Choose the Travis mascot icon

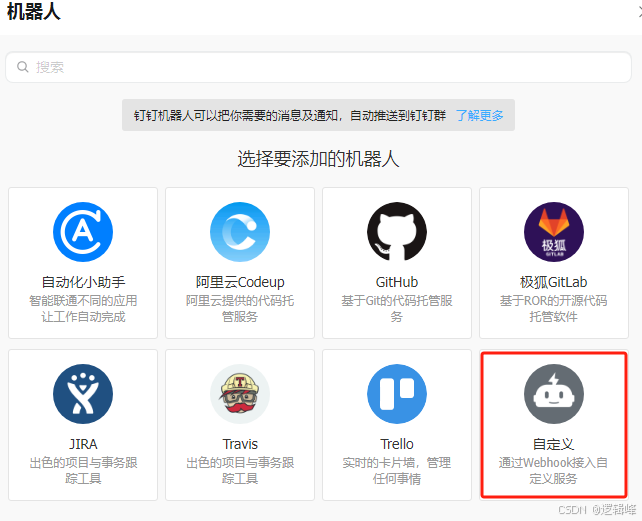coord(240,394)
